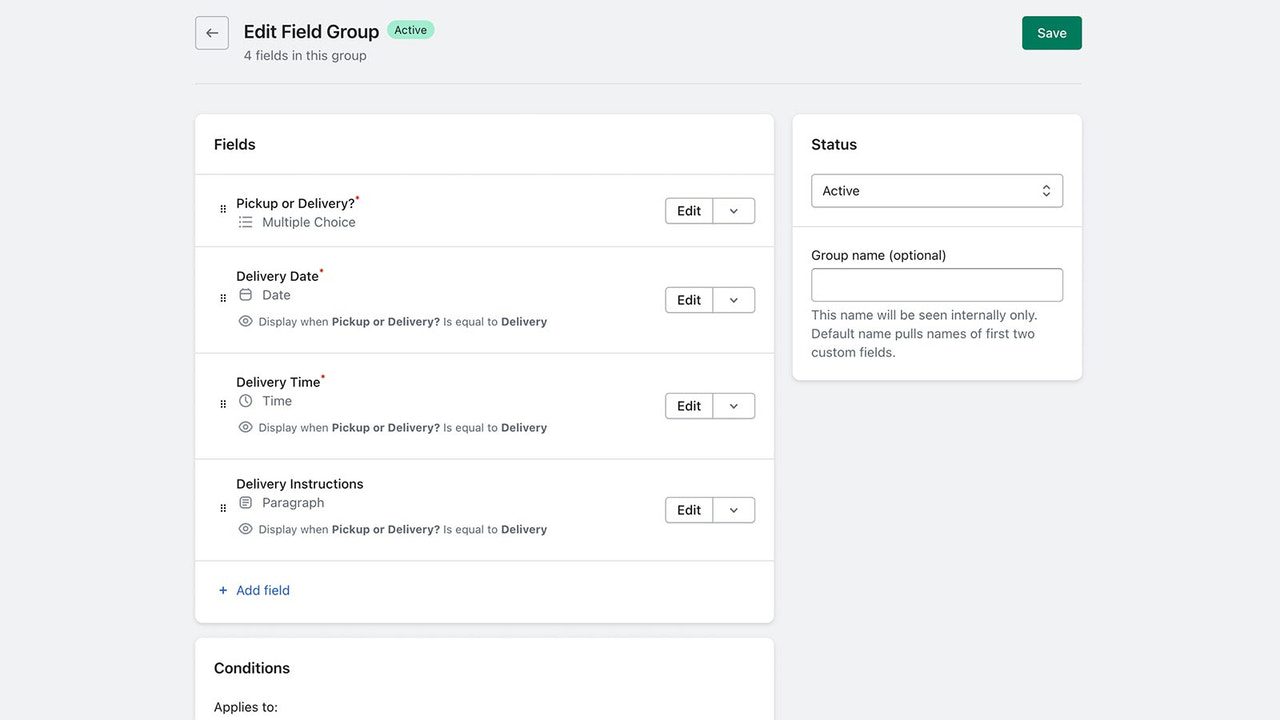Click inside the Group name input field
The height and width of the screenshot is (720, 1280).
tap(936, 284)
